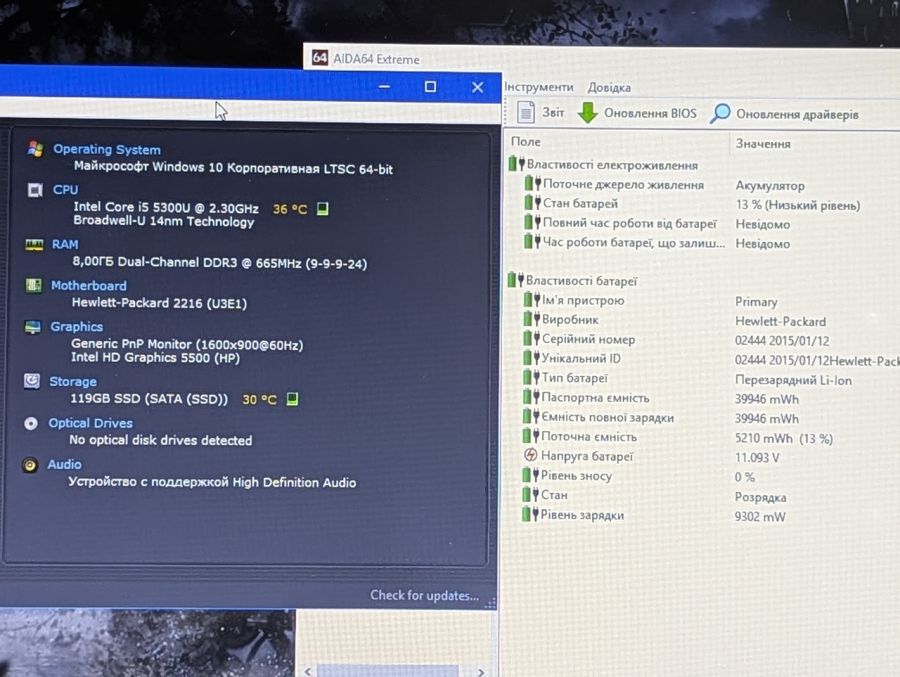Click the report page icon

pyautogui.click(x=525, y=112)
